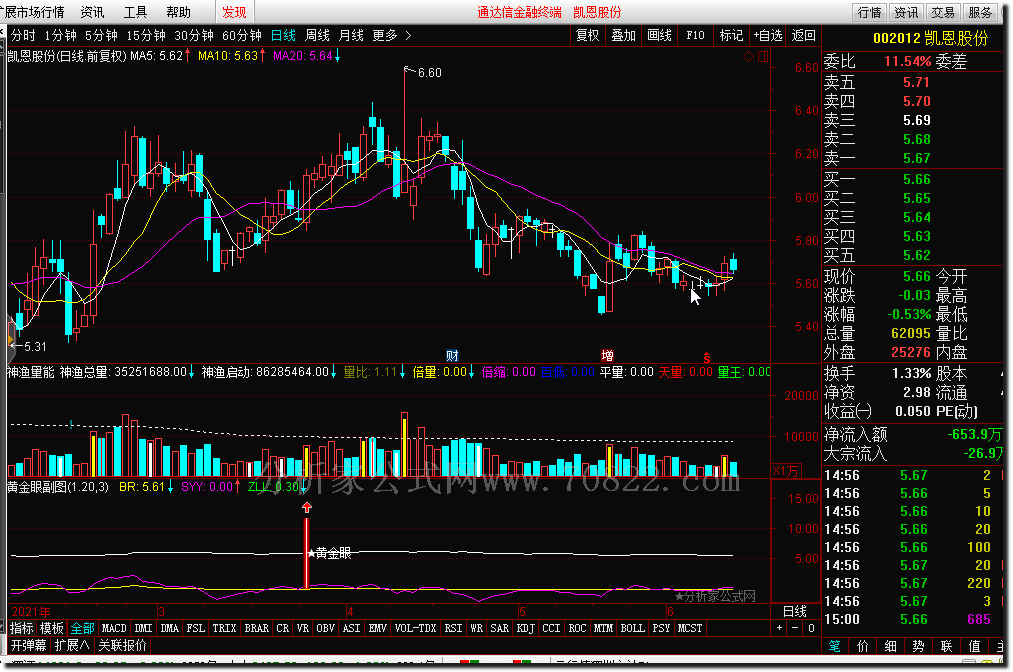
Task: Open the 交易 trading button
Action: click(943, 12)
